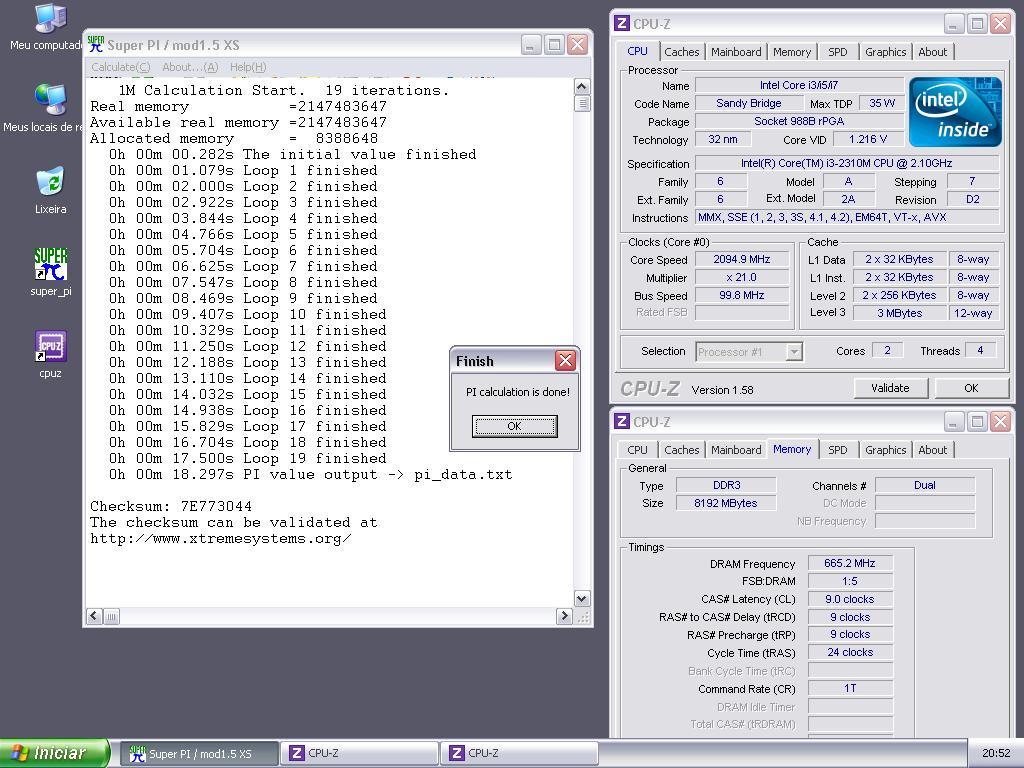Click the http://www.xtremesystems.org/ text
The height and width of the screenshot is (768, 1024).
coord(221,539)
